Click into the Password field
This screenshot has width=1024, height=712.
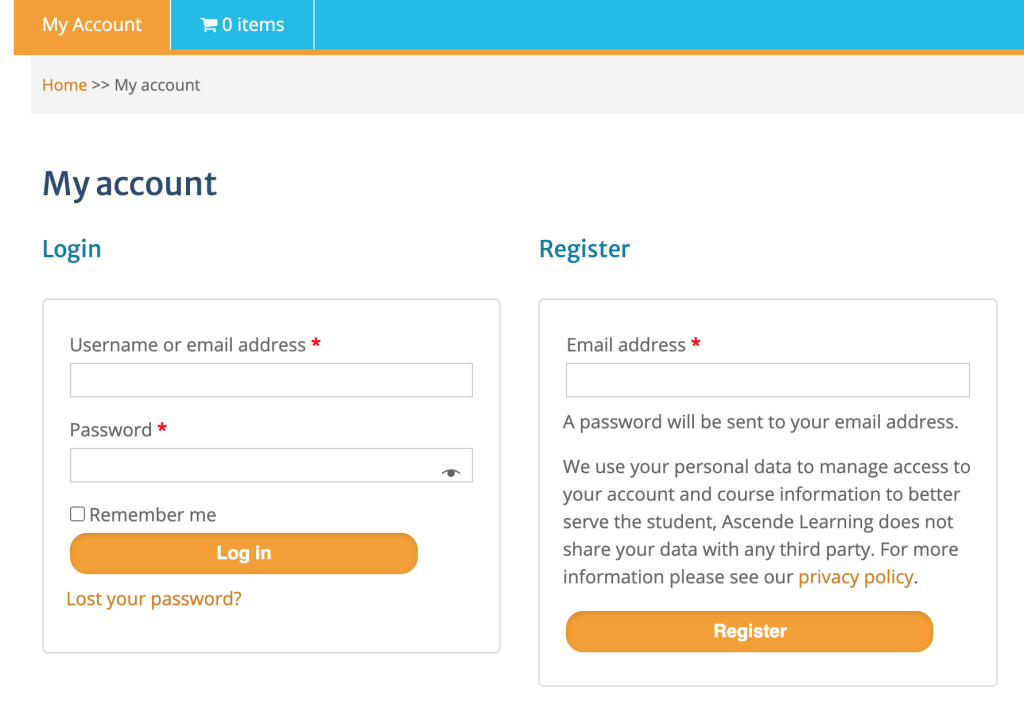(x=255, y=465)
